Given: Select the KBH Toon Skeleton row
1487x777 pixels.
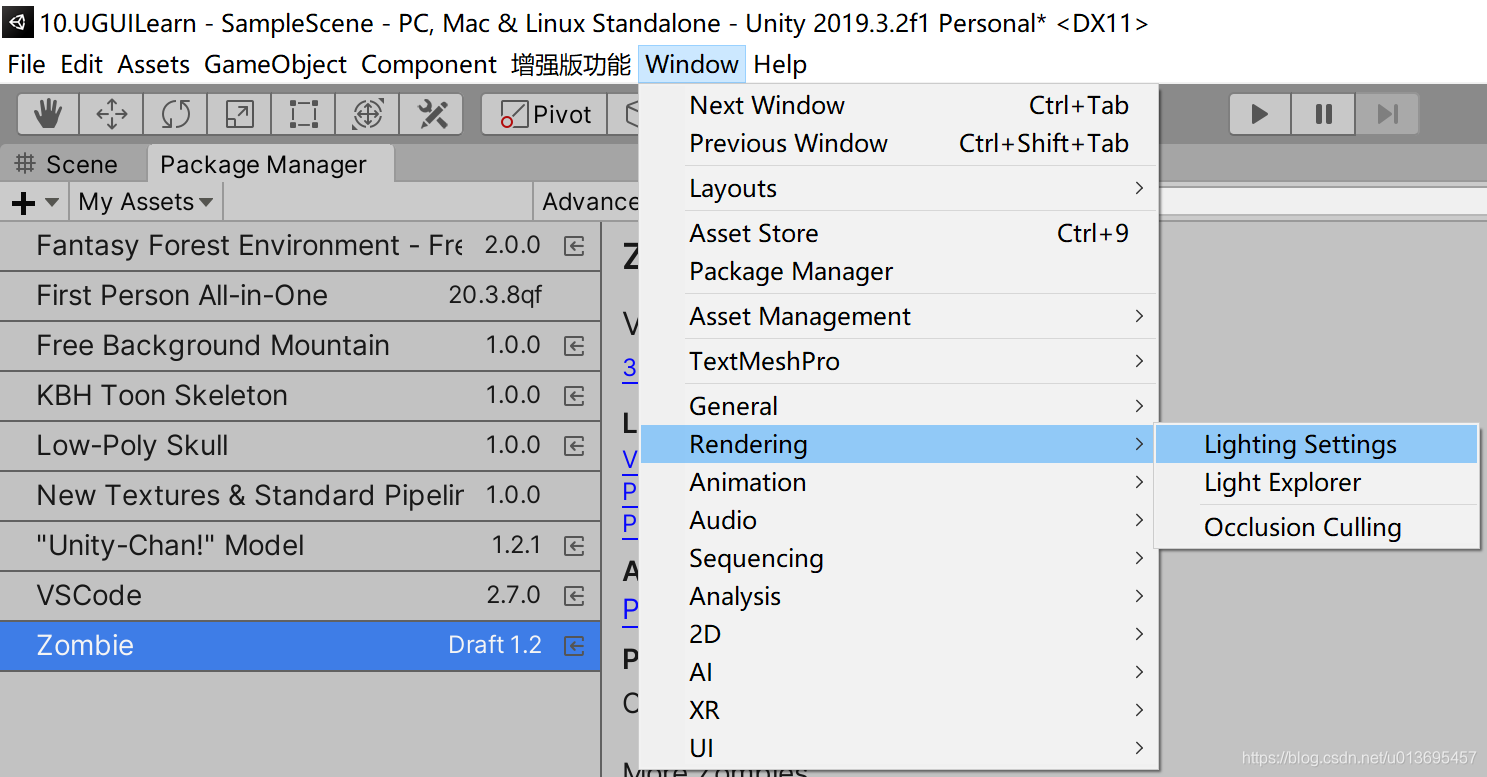Looking at the screenshot, I should [300, 396].
